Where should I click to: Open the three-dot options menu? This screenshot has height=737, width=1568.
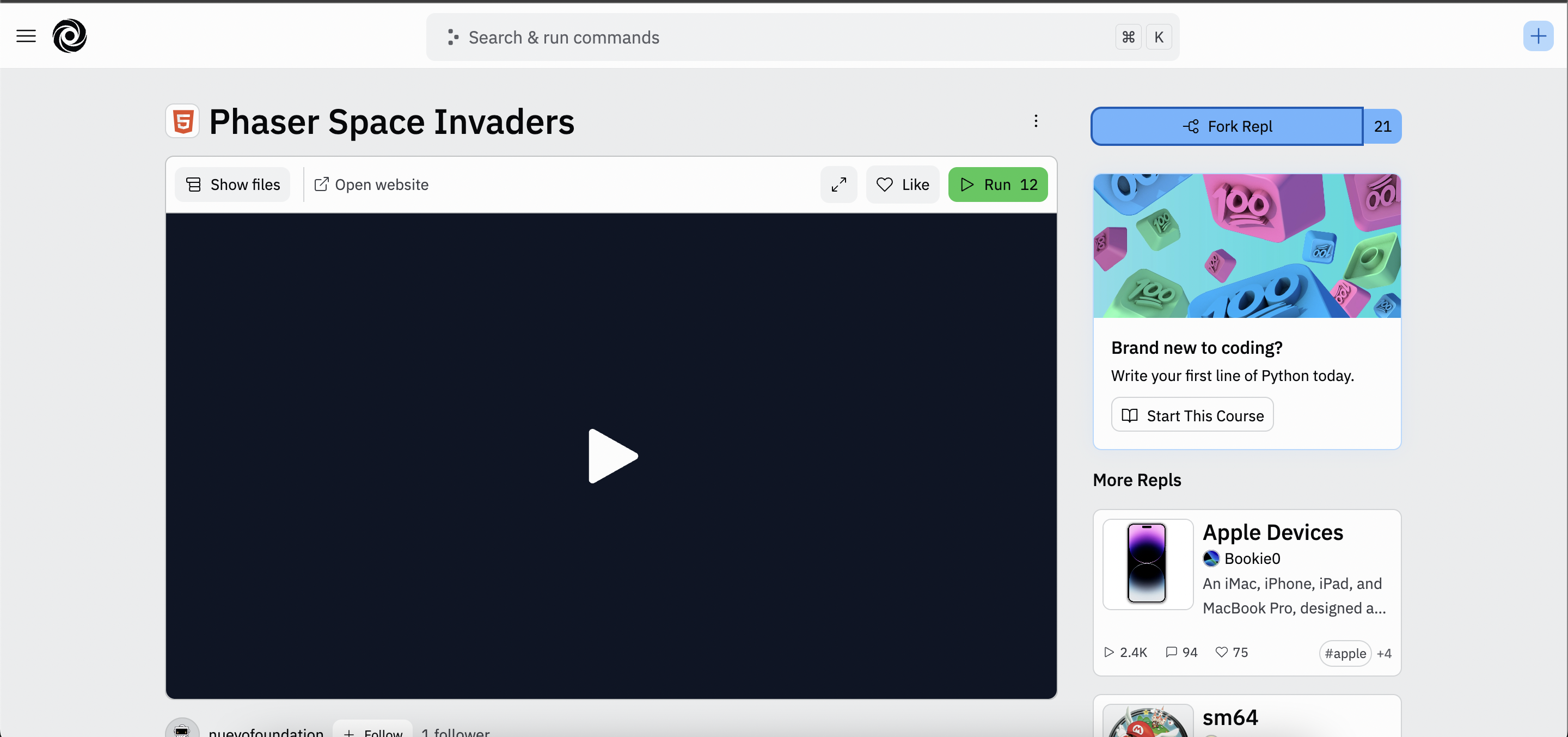(x=1036, y=121)
